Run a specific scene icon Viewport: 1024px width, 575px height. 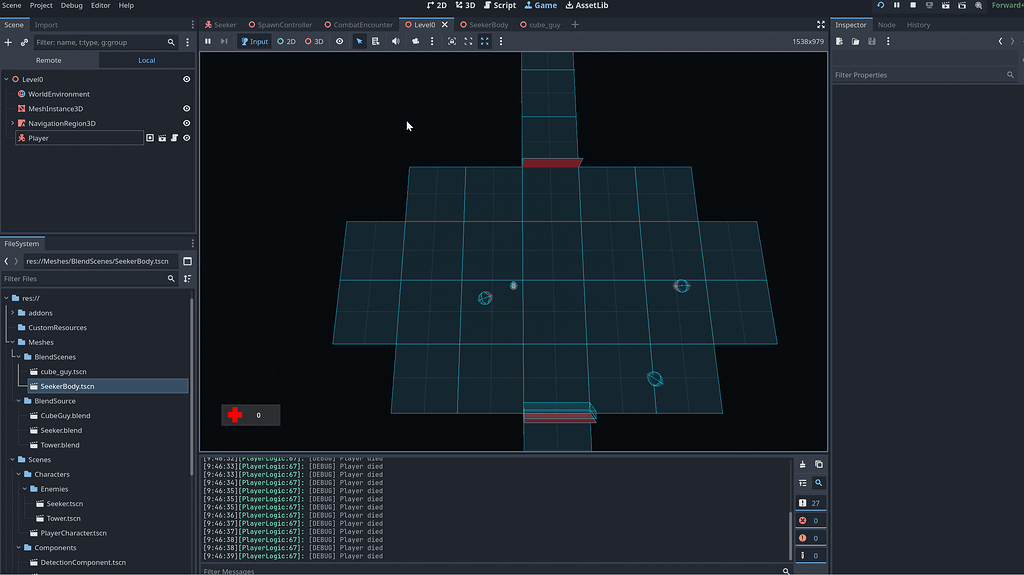click(x=962, y=5)
